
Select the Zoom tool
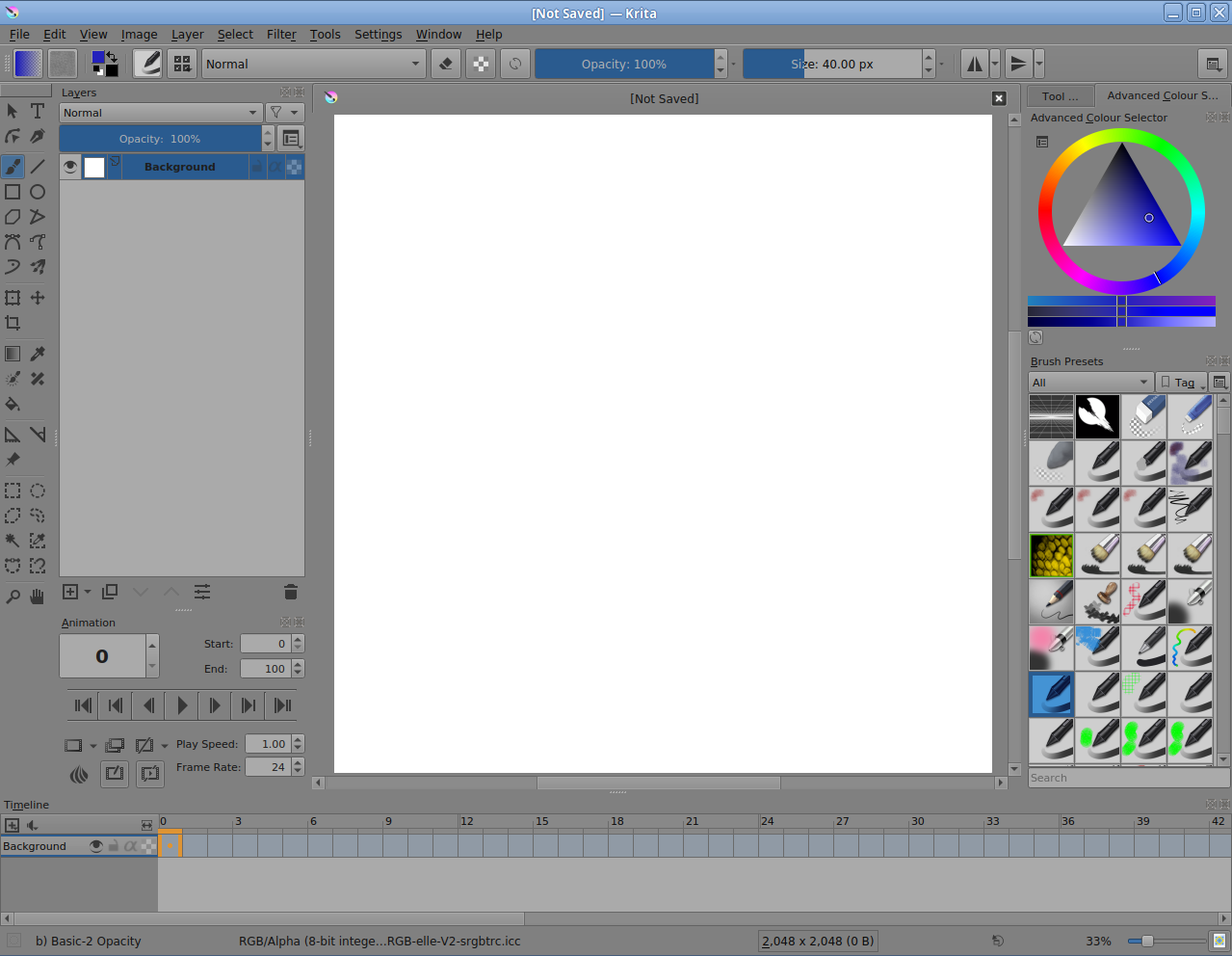click(x=13, y=597)
